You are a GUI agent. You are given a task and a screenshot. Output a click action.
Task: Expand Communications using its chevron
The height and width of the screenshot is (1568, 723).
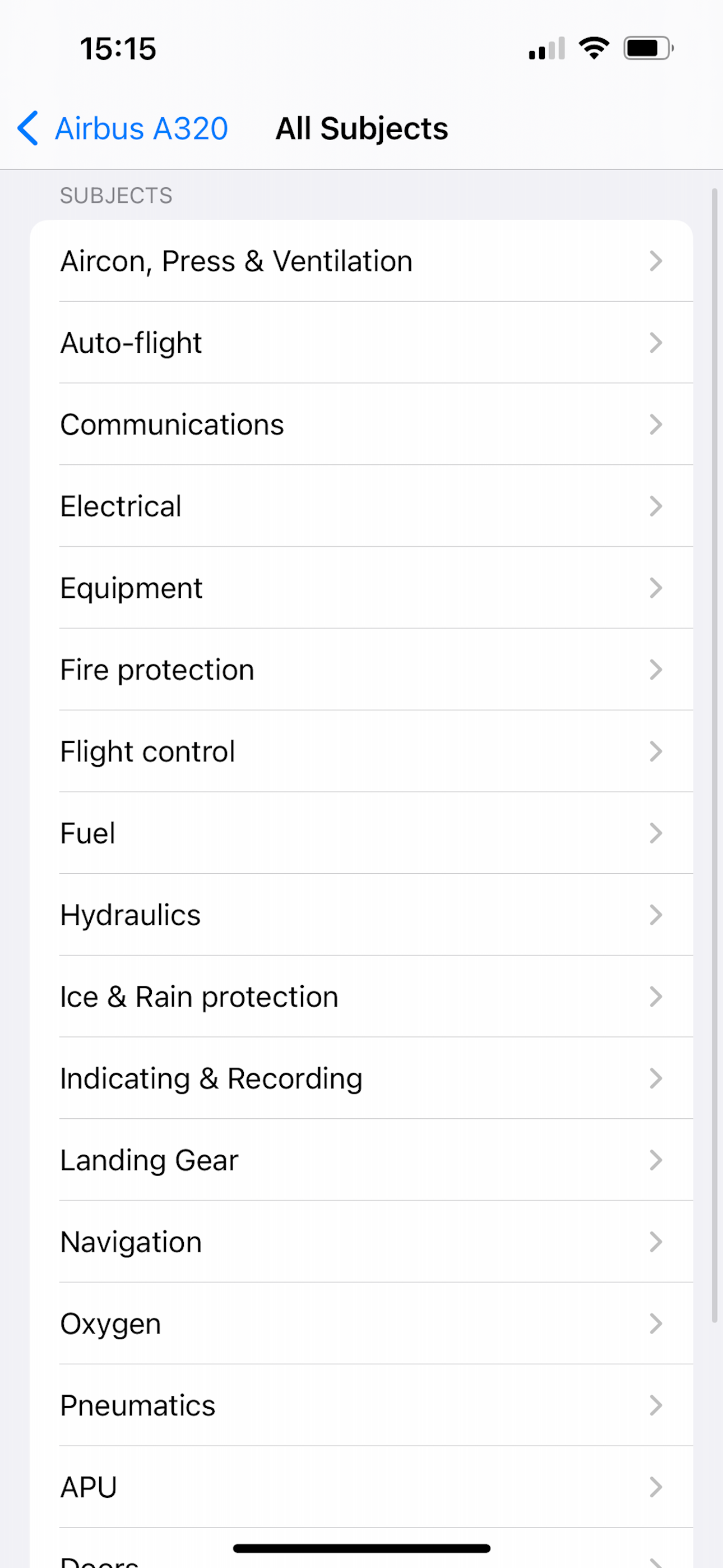pos(655,425)
